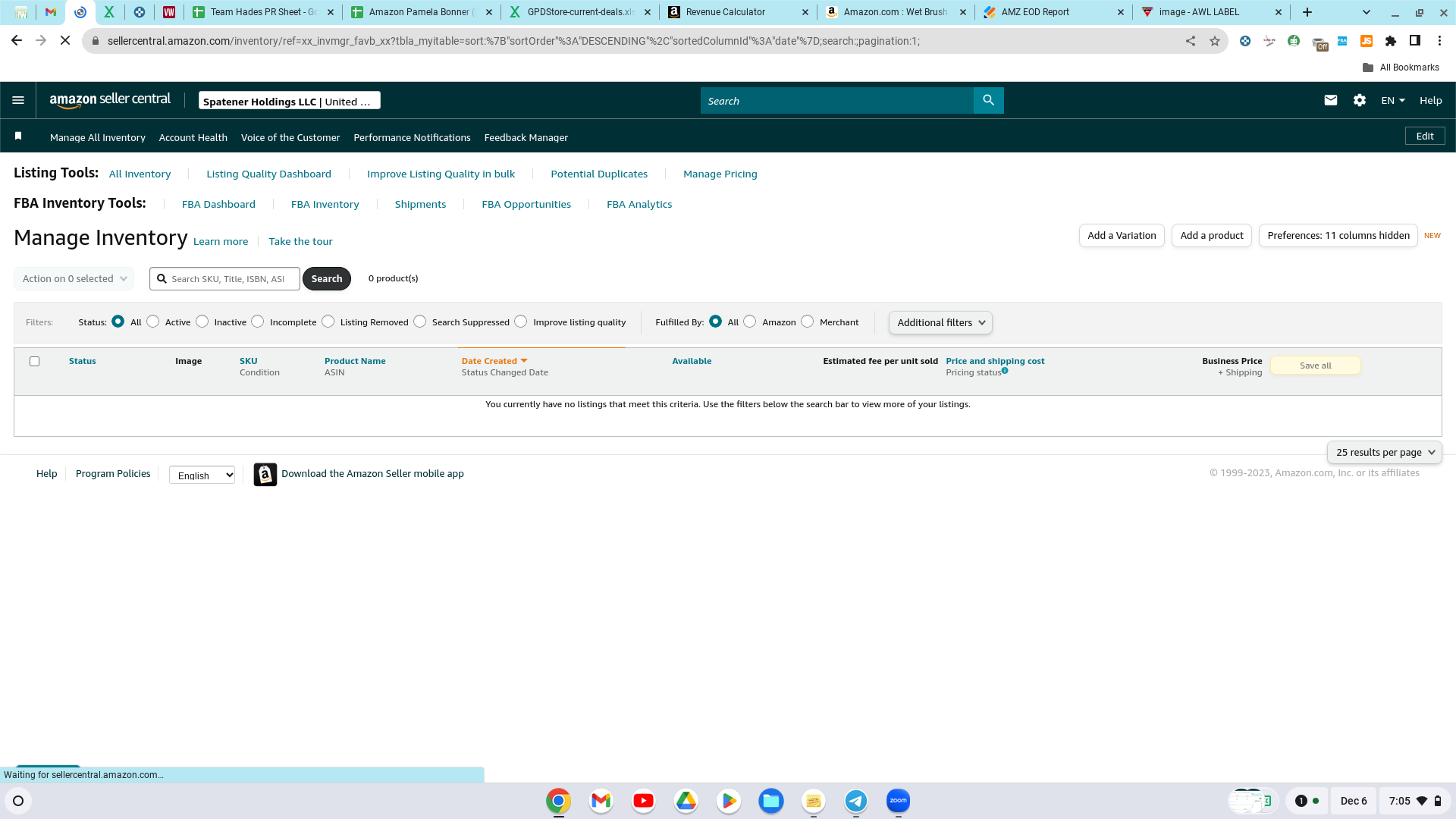Focus the Search SKU, Title, ISBN field
Image resolution: width=1456 pixels, height=819 pixels.
225,278
